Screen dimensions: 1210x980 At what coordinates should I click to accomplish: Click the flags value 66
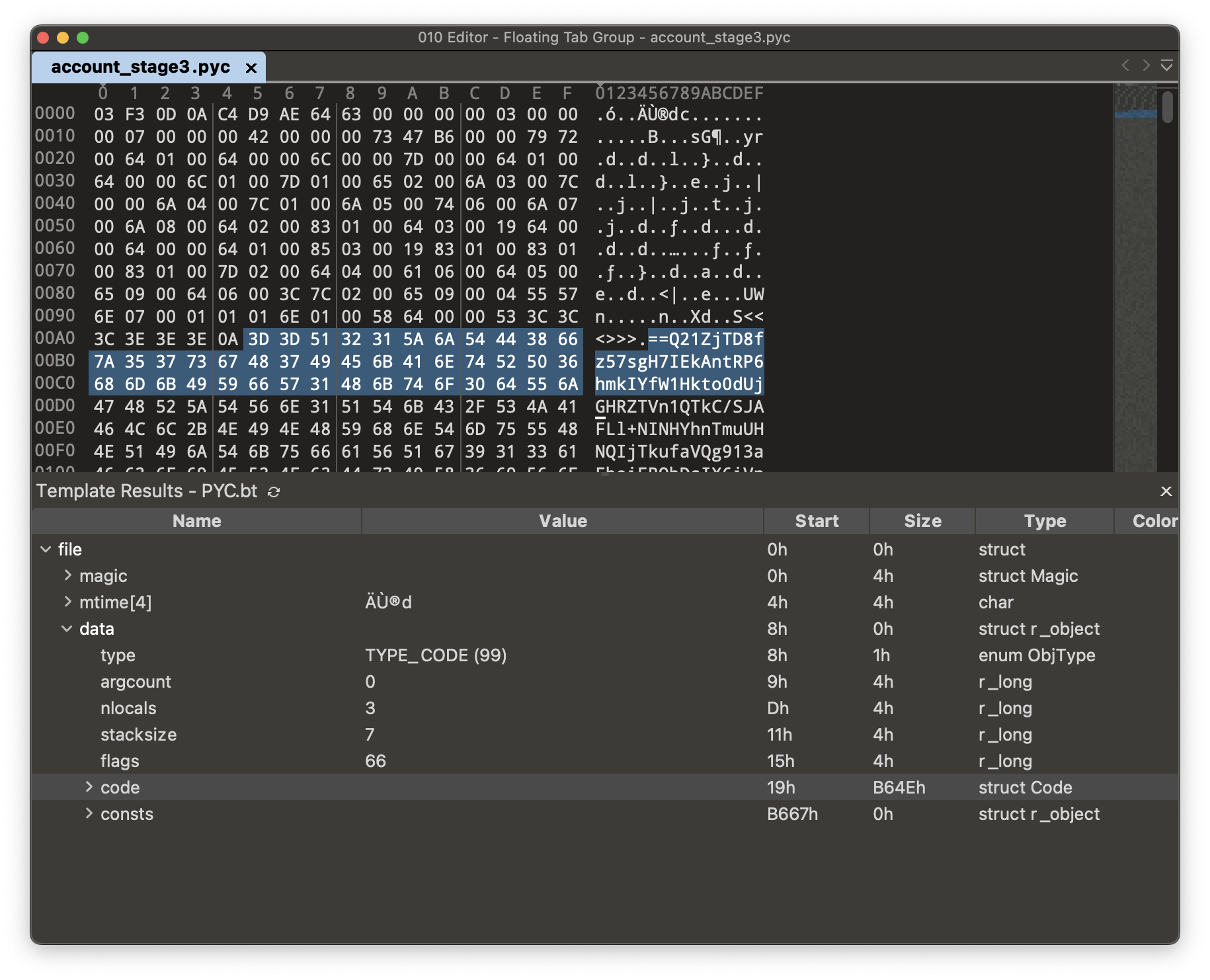click(x=375, y=761)
